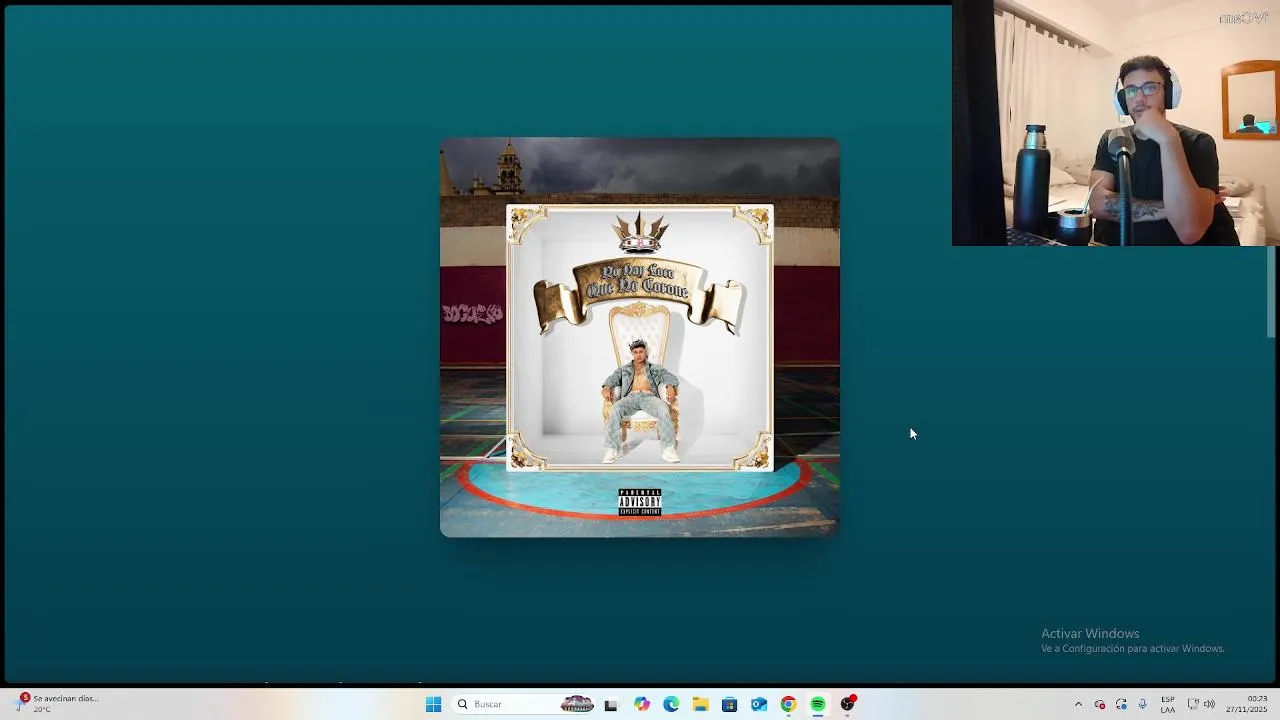
Task: Open the weather widget showing 20°C
Action: pos(58,704)
